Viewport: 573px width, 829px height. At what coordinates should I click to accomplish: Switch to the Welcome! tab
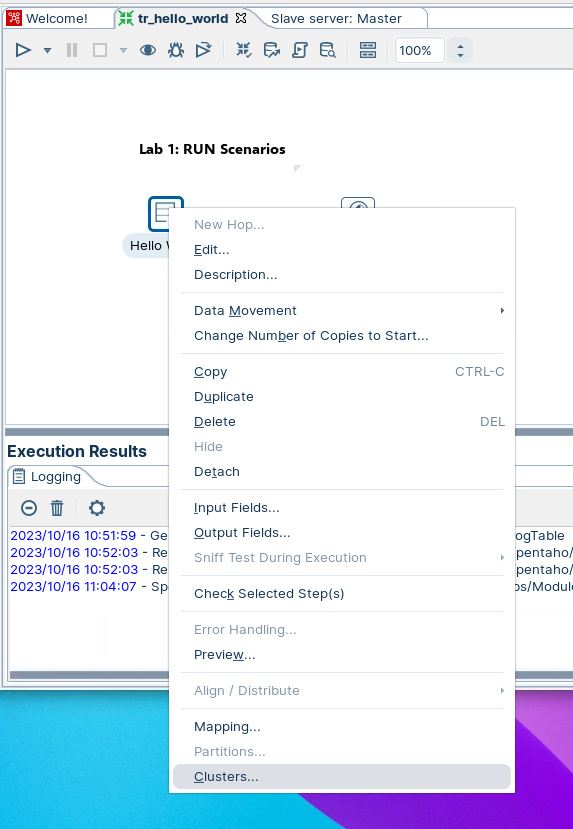(x=57, y=19)
